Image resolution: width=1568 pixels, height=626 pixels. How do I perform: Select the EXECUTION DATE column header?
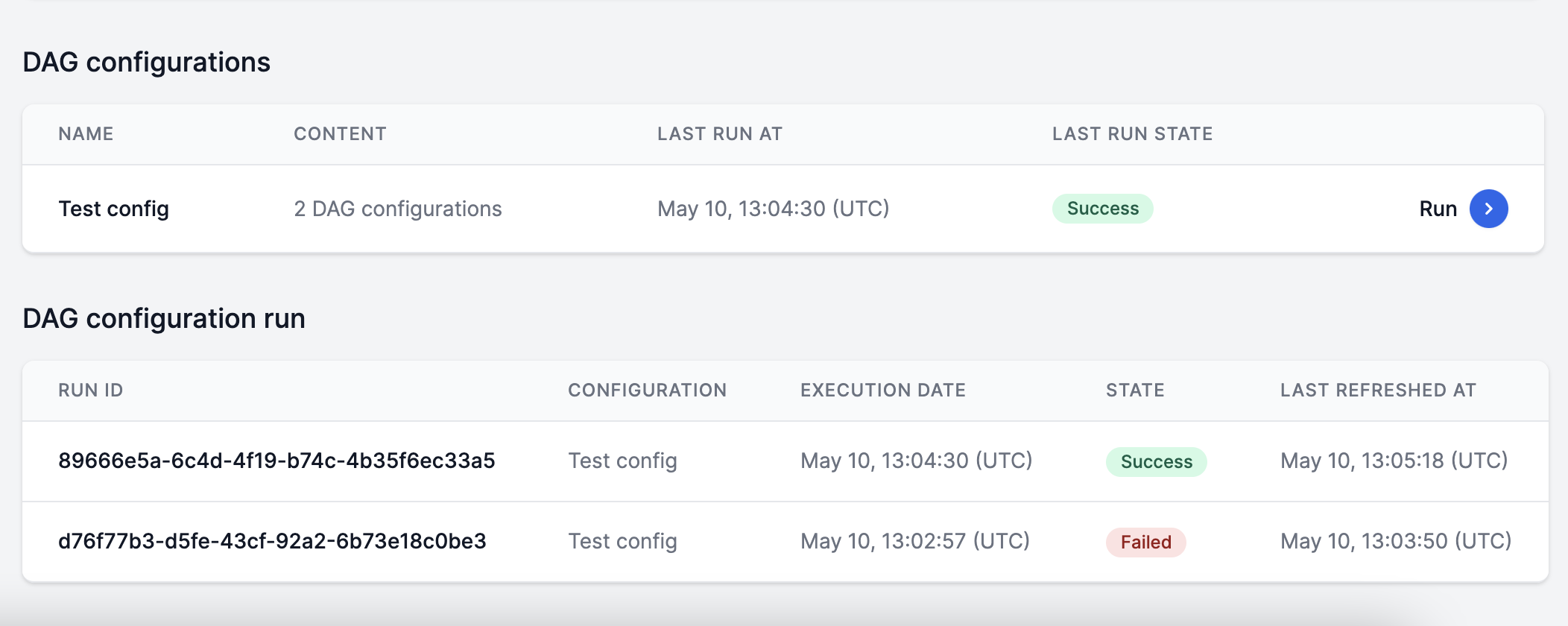click(882, 391)
